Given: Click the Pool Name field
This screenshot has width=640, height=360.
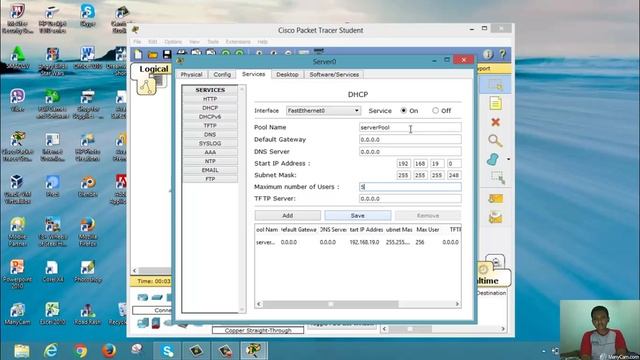Looking at the screenshot, I should pyautogui.click(x=410, y=127).
